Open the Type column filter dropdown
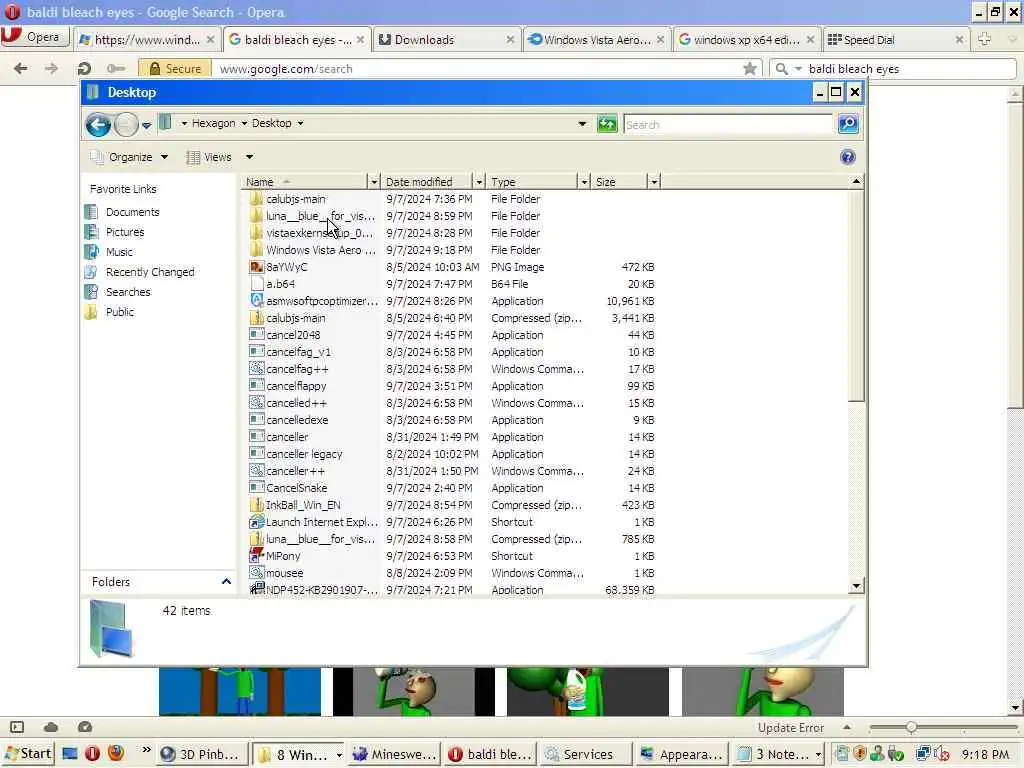This screenshot has width=1024, height=768. (x=584, y=182)
